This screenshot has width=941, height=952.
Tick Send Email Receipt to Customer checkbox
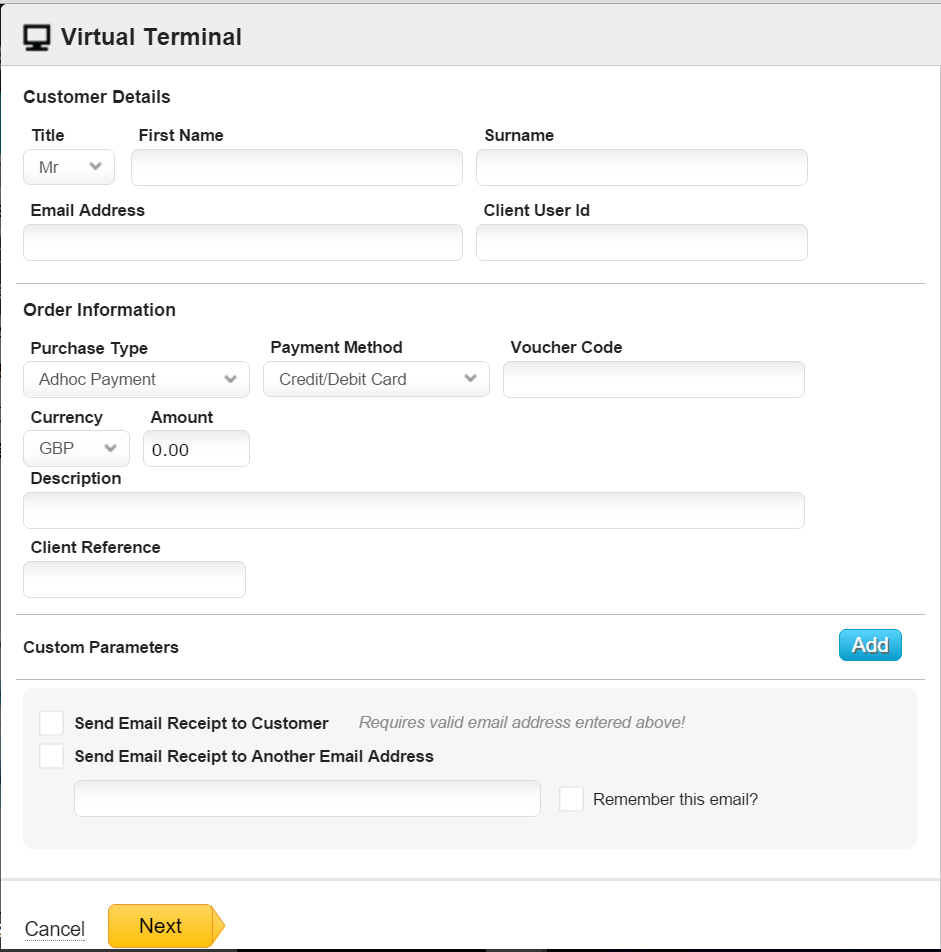click(x=52, y=723)
